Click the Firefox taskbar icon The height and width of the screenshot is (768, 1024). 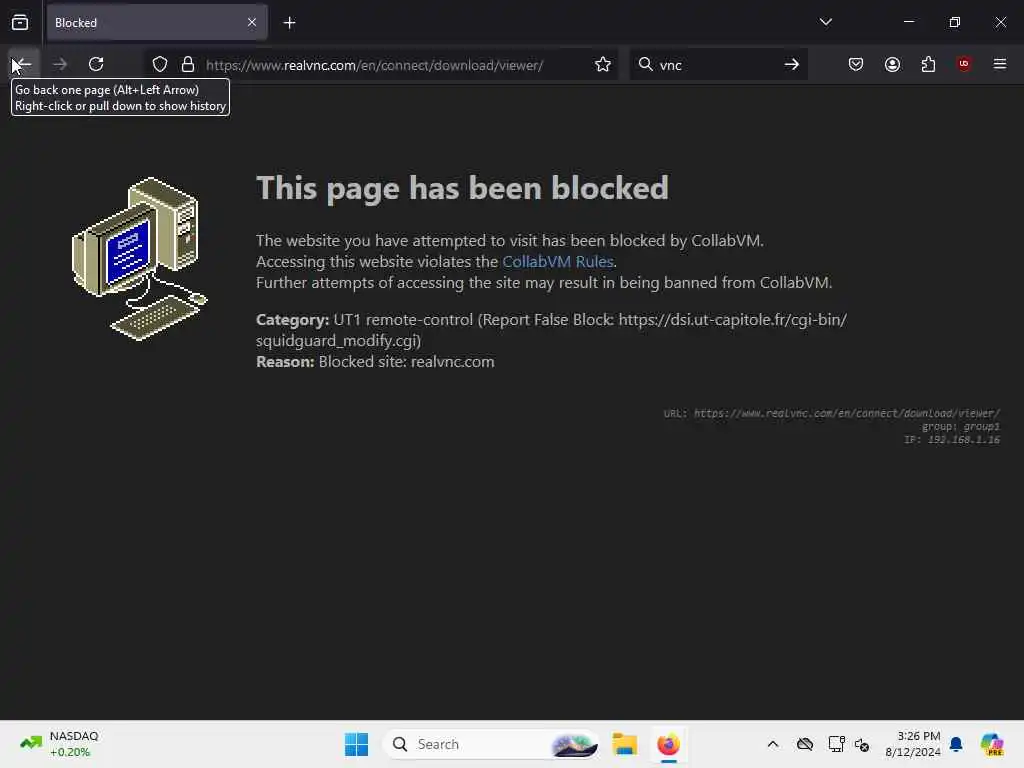(668, 744)
